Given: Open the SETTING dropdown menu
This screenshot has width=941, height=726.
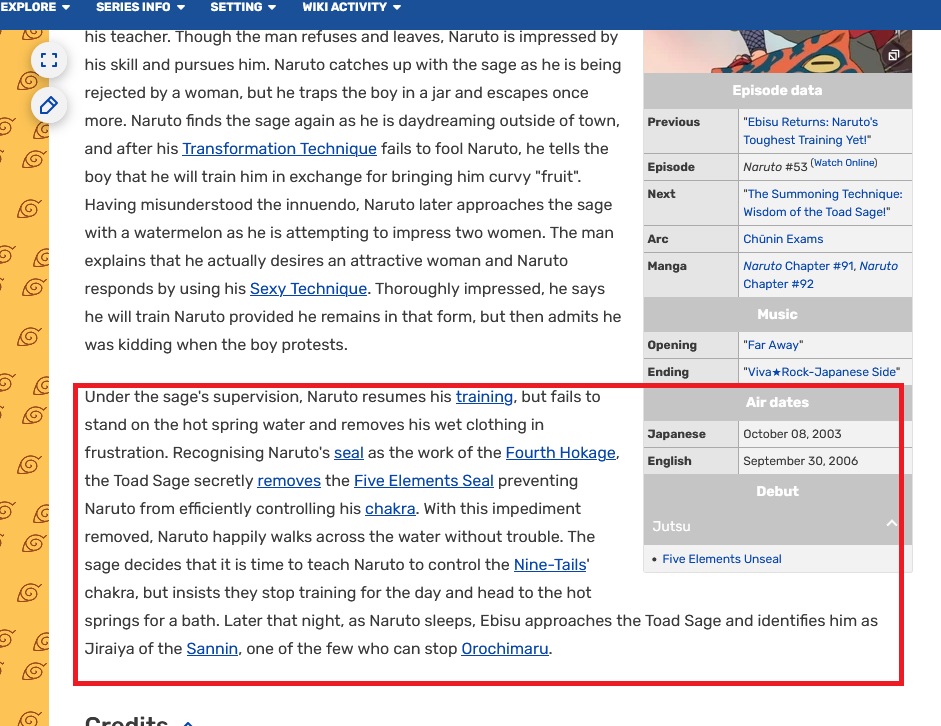Looking at the screenshot, I should point(243,7).
